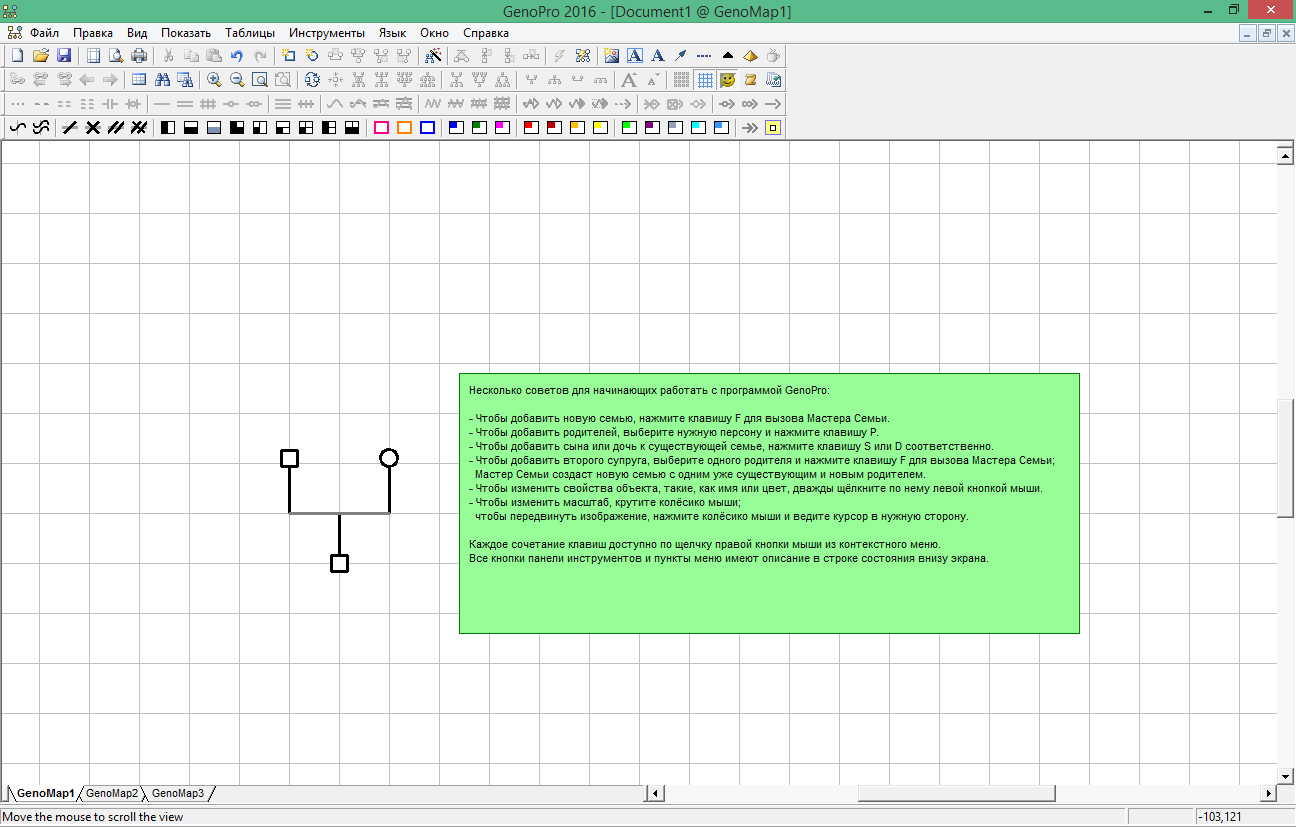
Task: Click the vertical scrollbar down arrow
Action: pos(1287,776)
